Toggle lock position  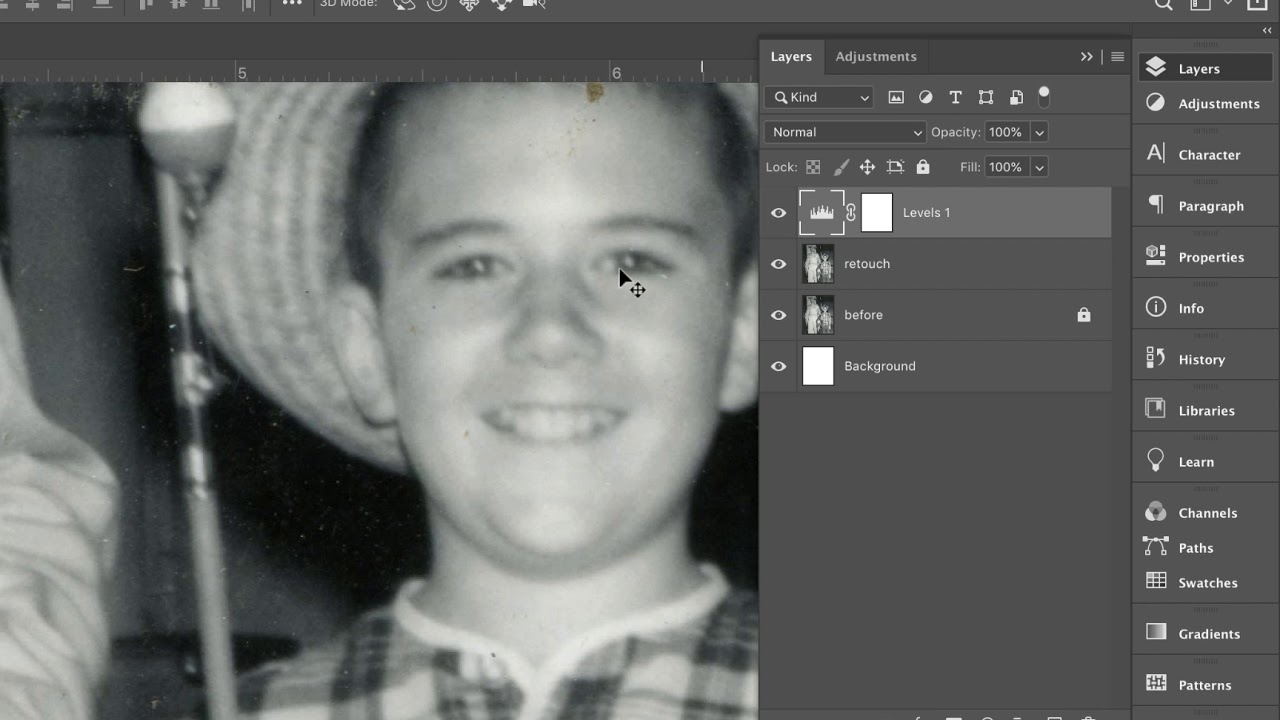867,167
